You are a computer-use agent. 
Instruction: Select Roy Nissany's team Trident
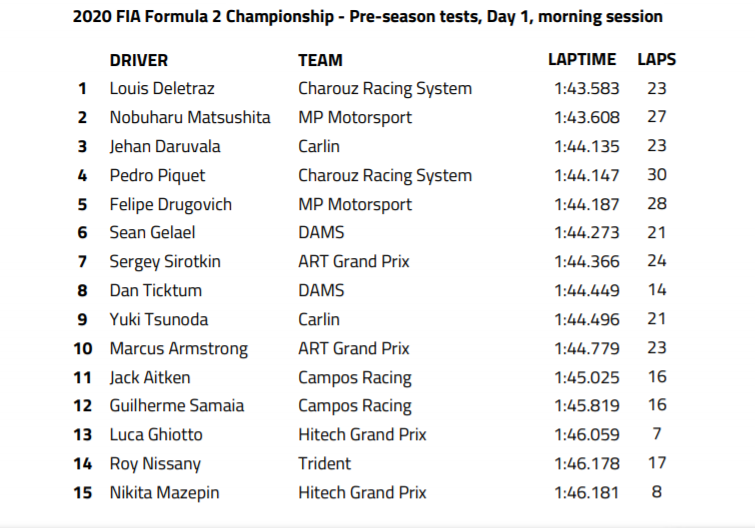coord(325,464)
